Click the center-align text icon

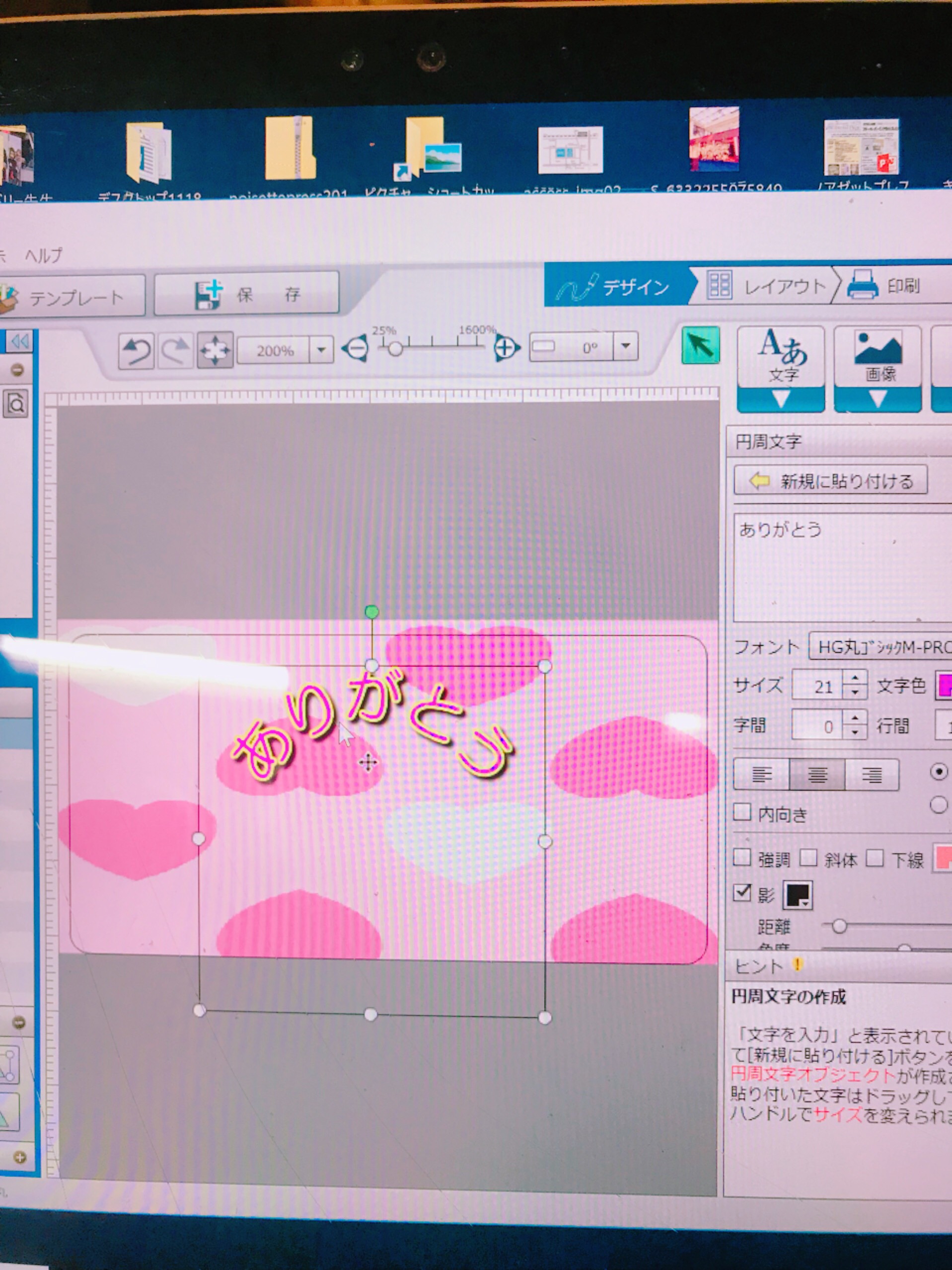pos(817,775)
